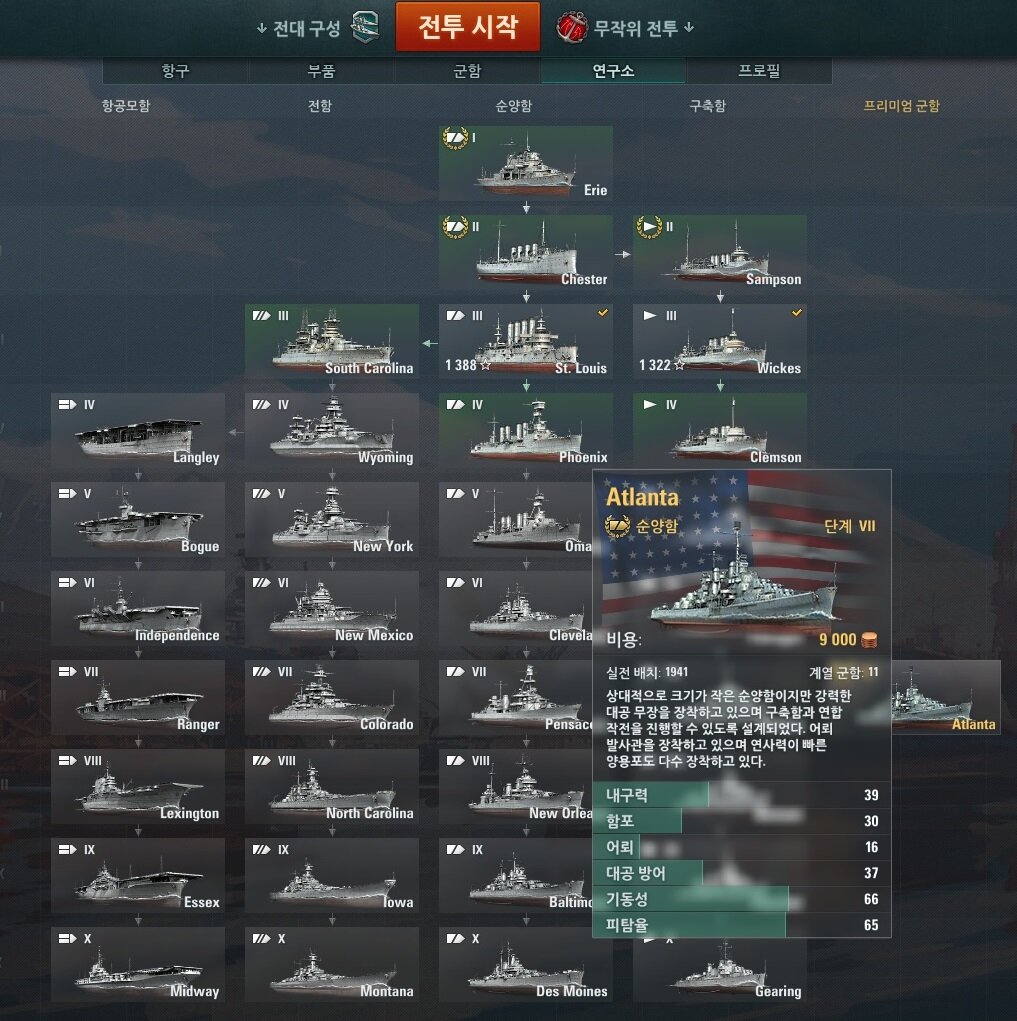Click the elite laurel icon on Erie
The image size is (1017, 1021).
[x=456, y=138]
